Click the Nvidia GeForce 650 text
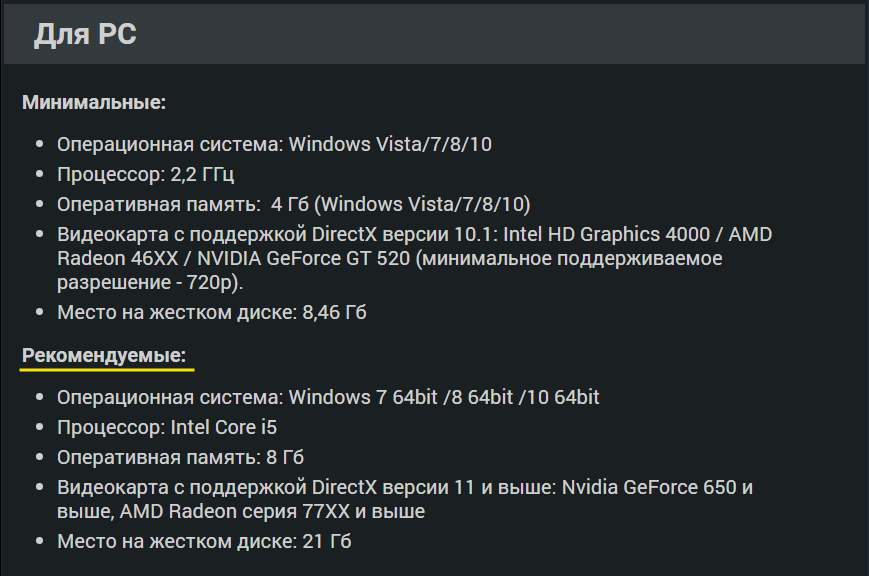Viewport: 869px width, 576px height. tap(649, 487)
